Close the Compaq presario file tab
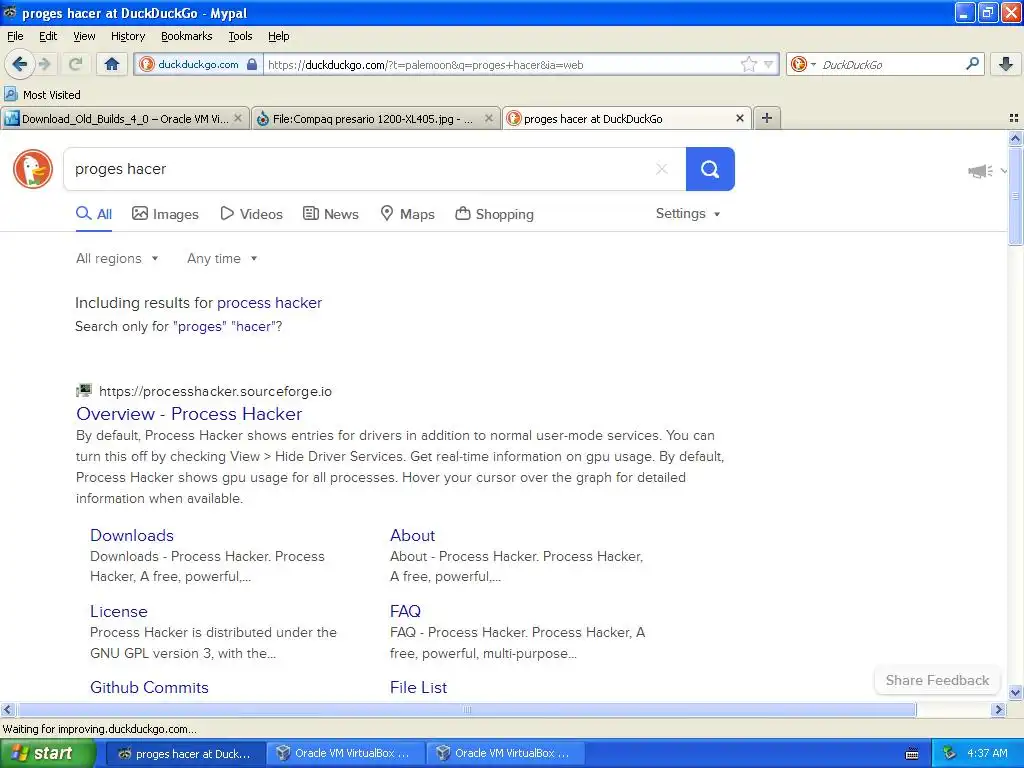Screen dimensions: 1024x768 pos(488,118)
